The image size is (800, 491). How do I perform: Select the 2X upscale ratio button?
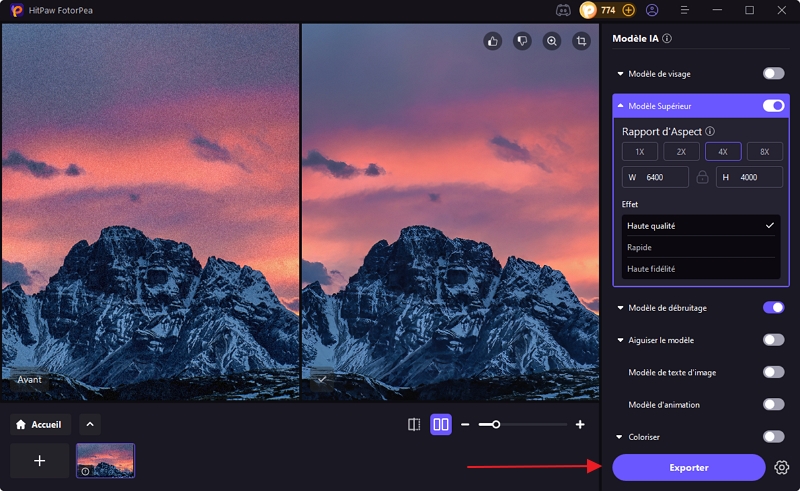coord(681,152)
